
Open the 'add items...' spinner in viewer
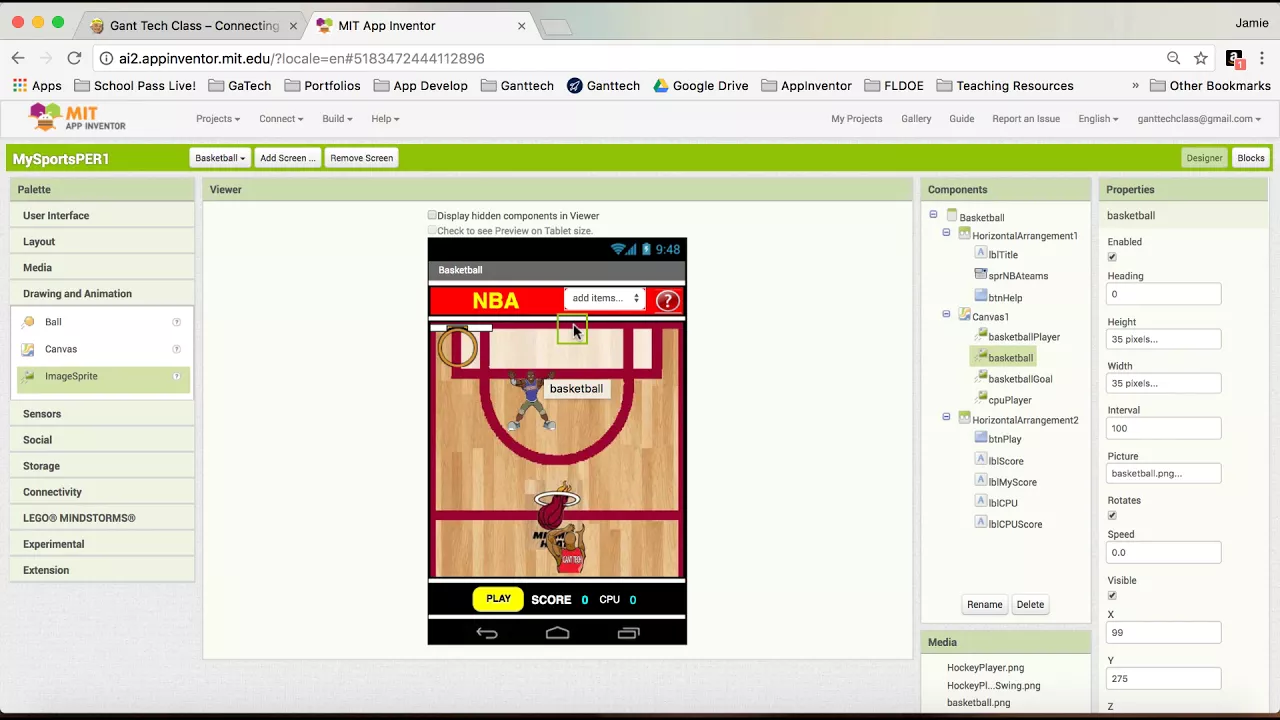605,298
